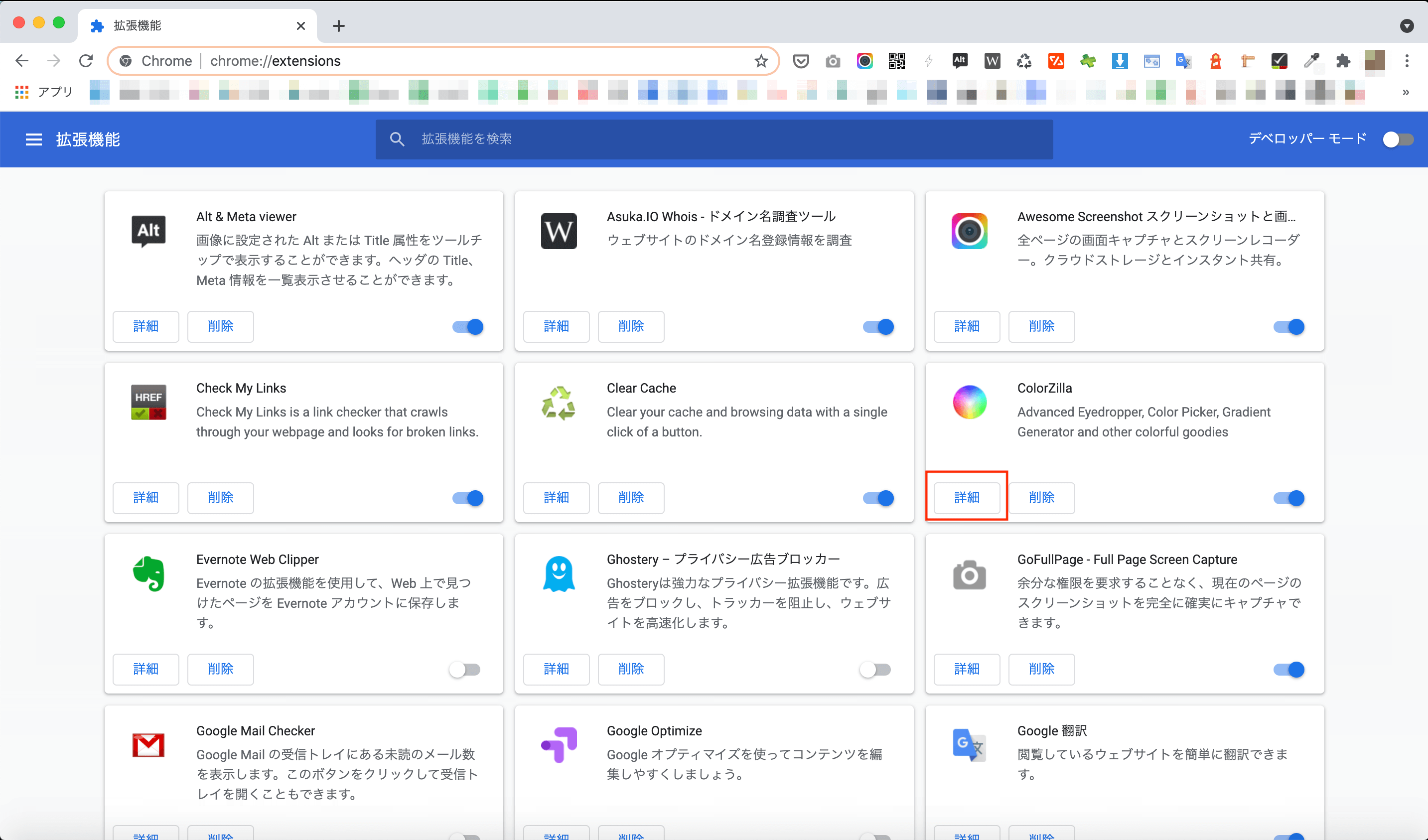The height and width of the screenshot is (840, 1428).
Task: Focus the 拡張機能を検索 search field
Action: click(714, 140)
